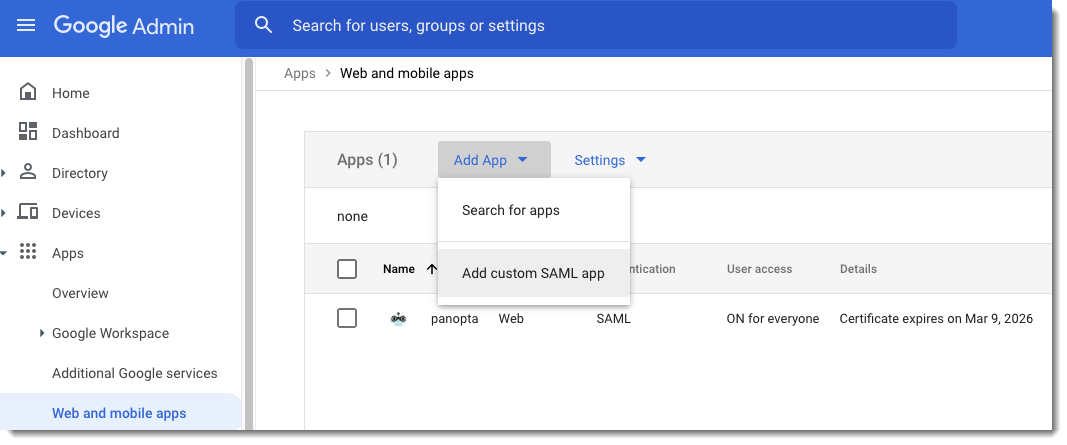Sort by the Name column arrow

click(x=431, y=269)
